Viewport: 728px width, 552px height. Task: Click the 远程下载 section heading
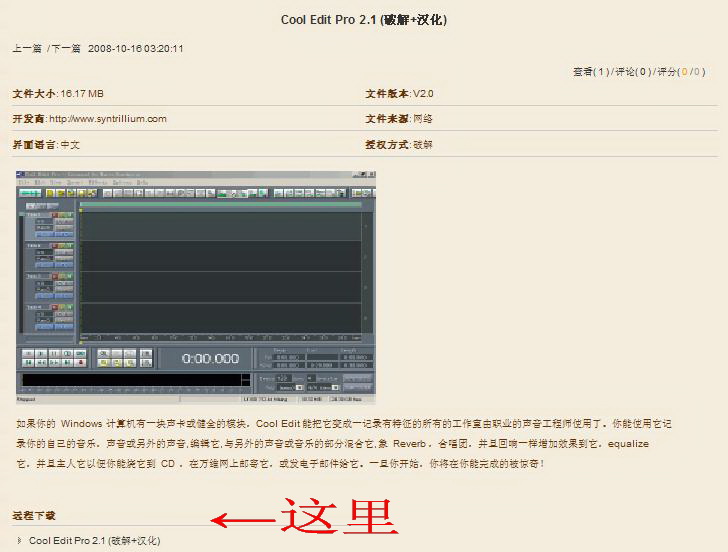point(34,515)
